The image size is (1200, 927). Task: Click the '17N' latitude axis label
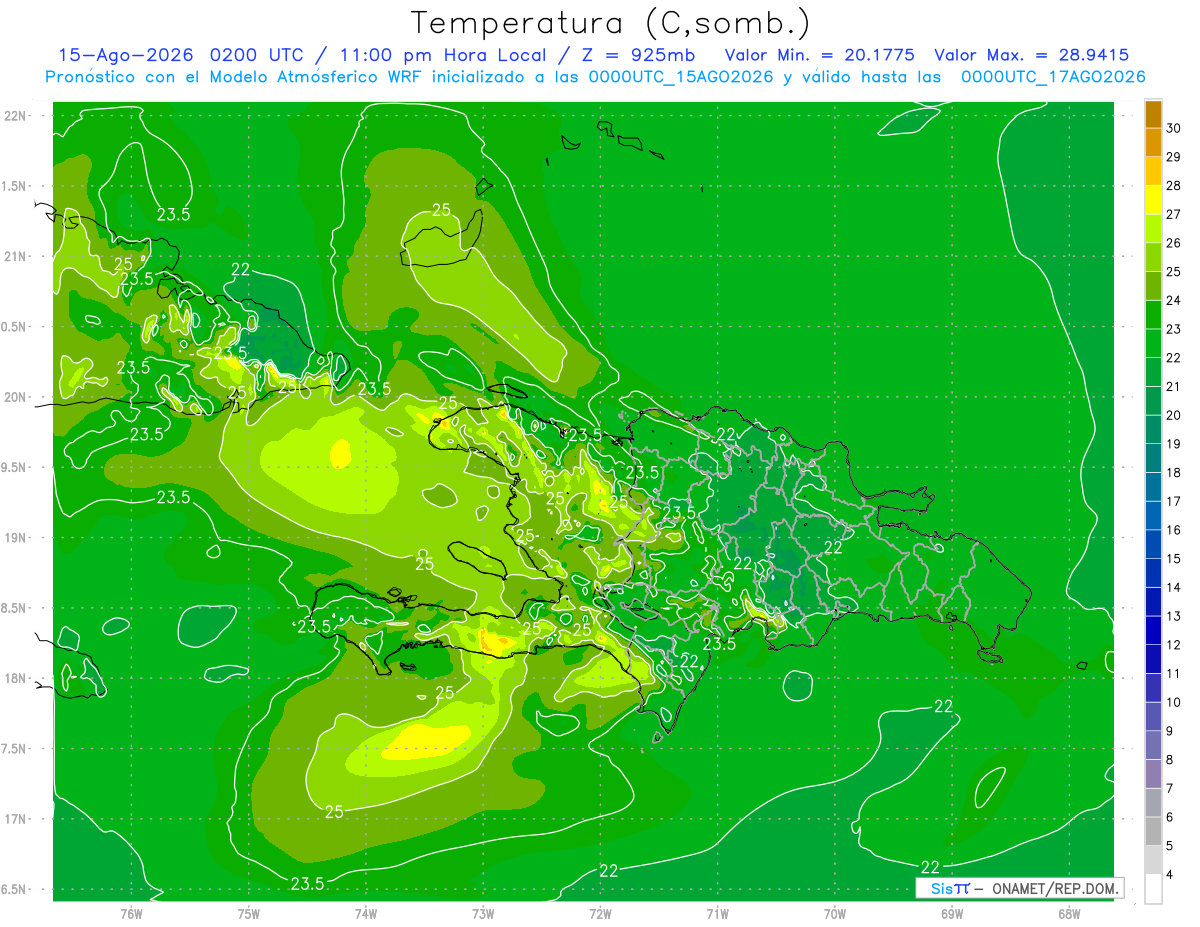(17, 819)
